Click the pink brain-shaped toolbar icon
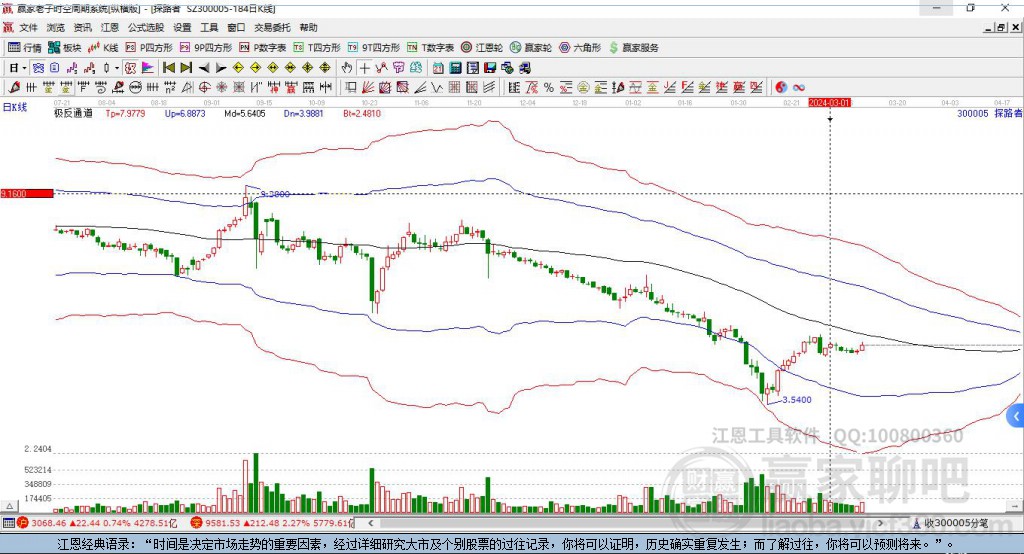The width and height of the screenshot is (1024, 554). 398,67
